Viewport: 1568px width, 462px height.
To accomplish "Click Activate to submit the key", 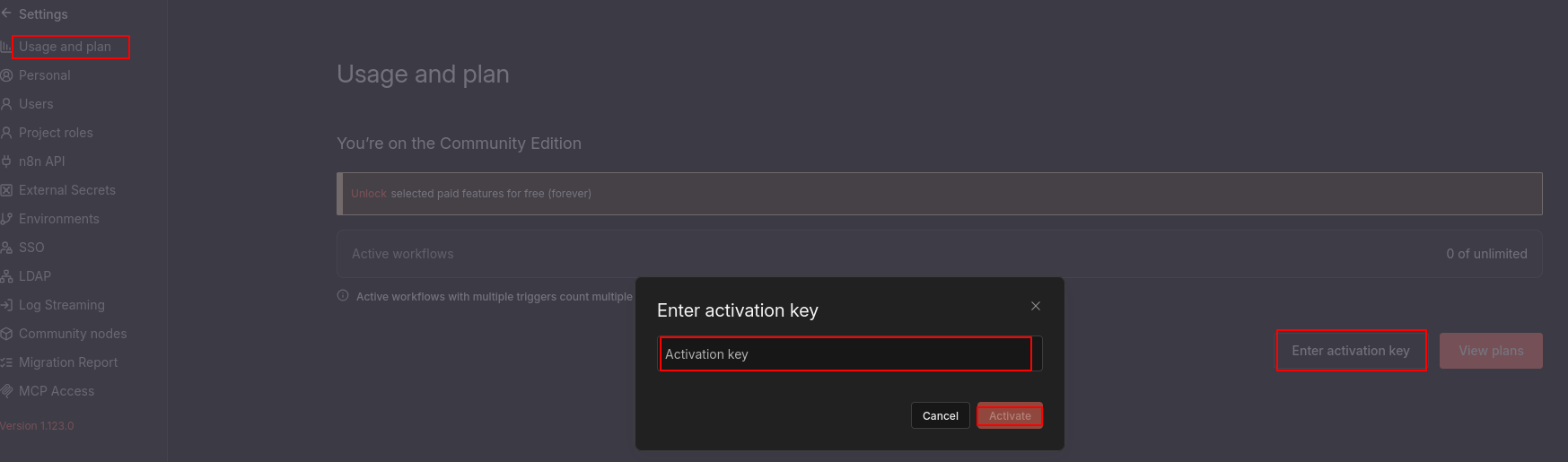I will pos(1010,415).
